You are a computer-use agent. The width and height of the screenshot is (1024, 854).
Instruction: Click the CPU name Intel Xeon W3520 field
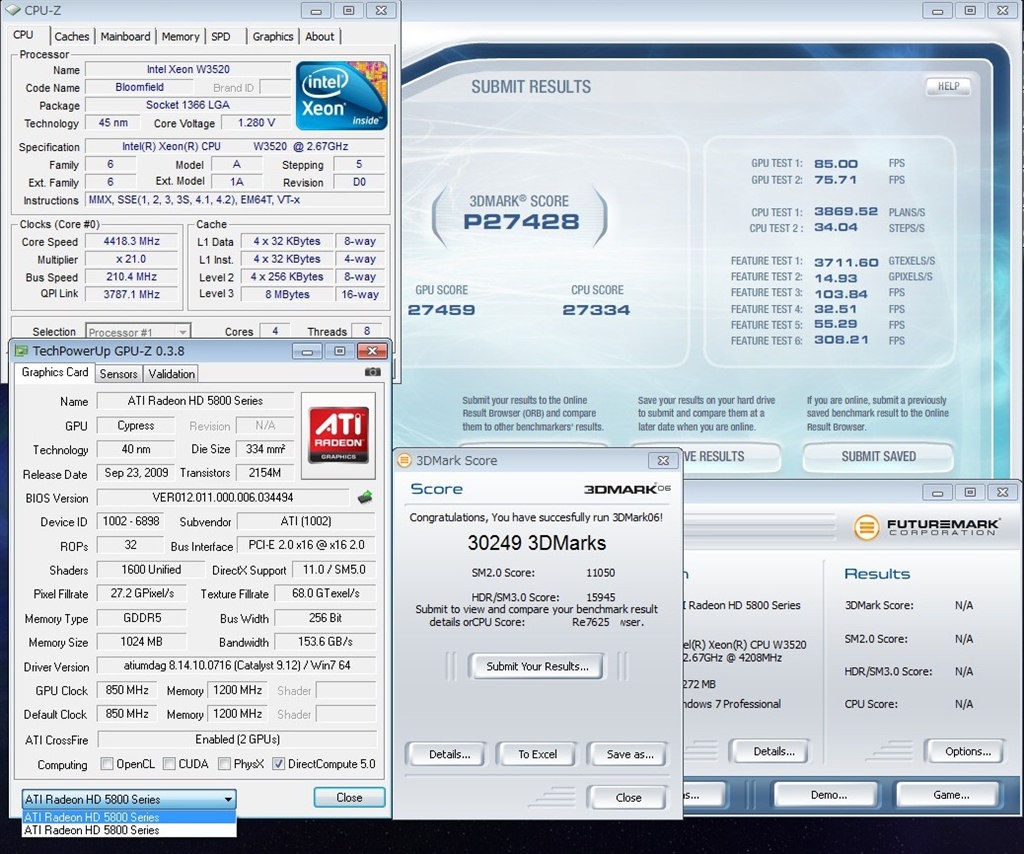click(x=187, y=69)
